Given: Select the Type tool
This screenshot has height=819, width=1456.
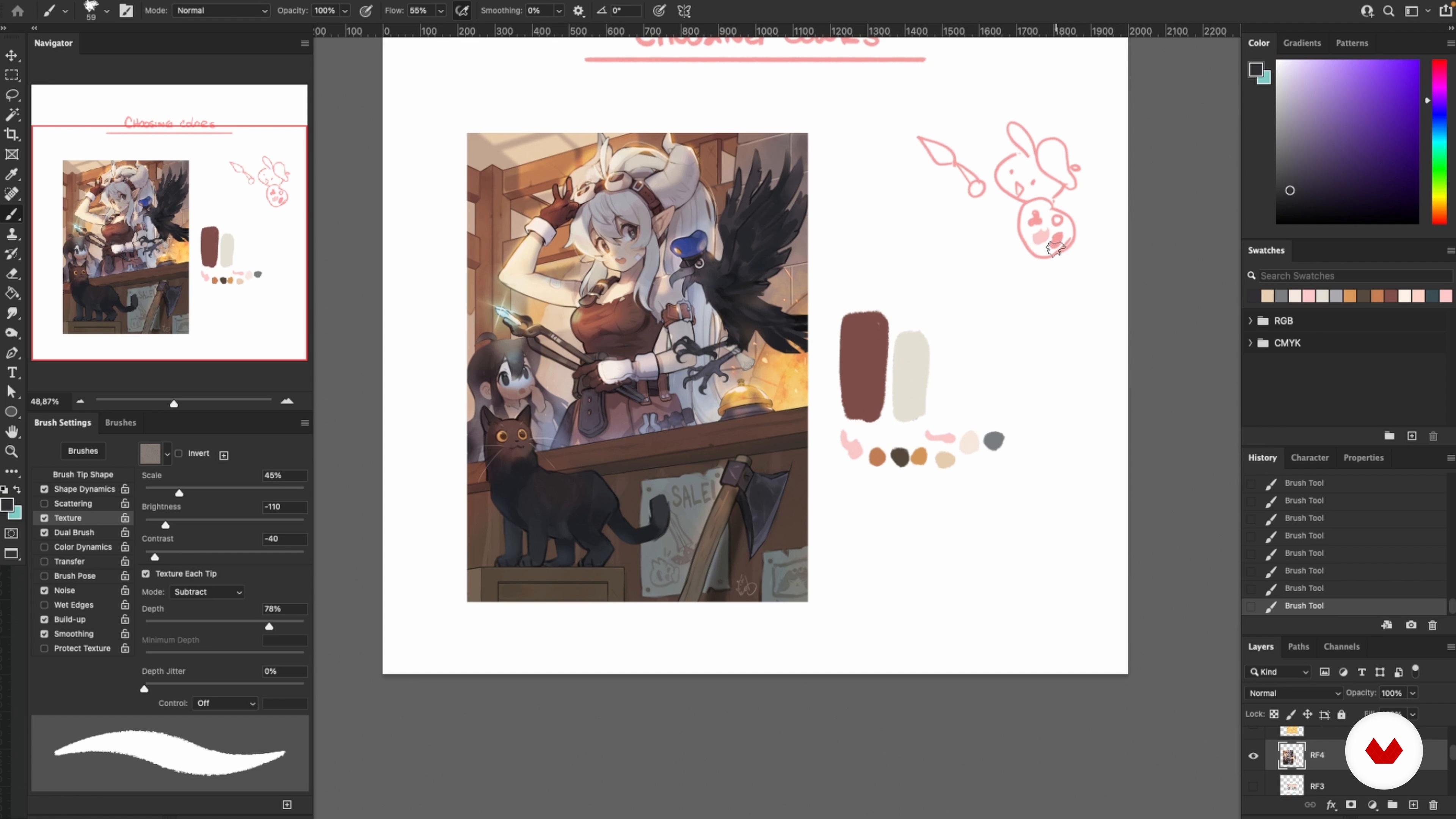Looking at the screenshot, I should click(x=12, y=372).
